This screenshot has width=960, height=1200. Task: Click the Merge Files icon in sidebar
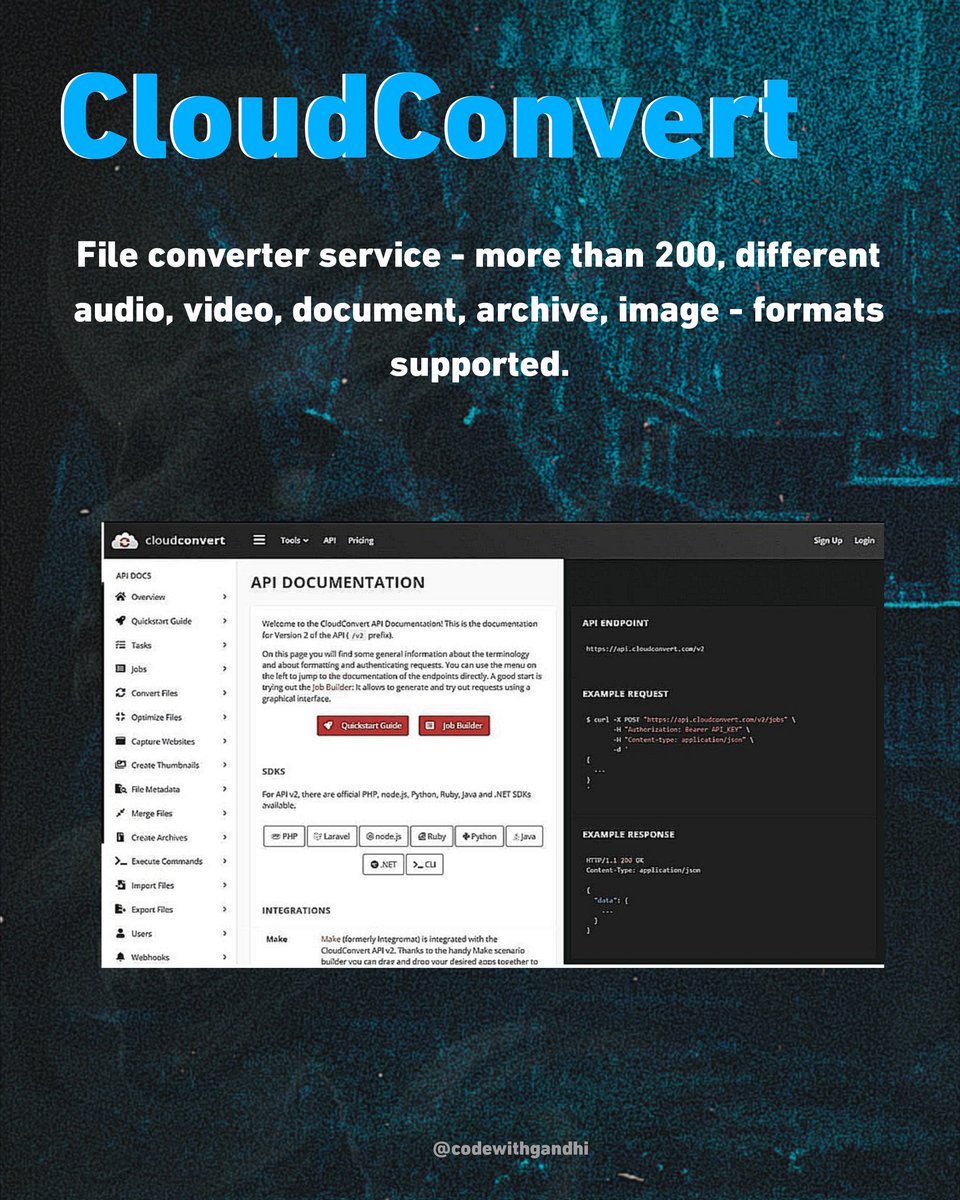click(120, 813)
